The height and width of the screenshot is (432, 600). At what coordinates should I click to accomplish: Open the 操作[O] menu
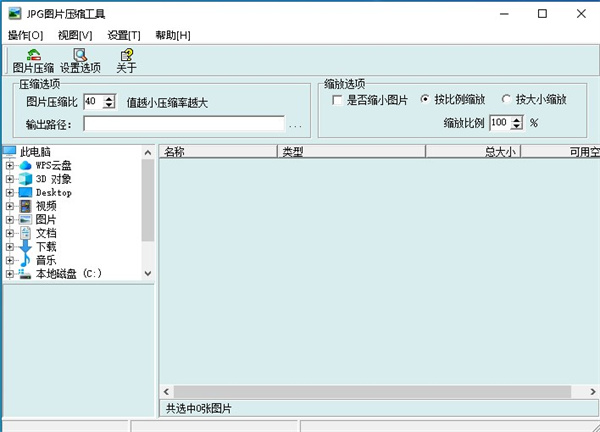point(25,35)
